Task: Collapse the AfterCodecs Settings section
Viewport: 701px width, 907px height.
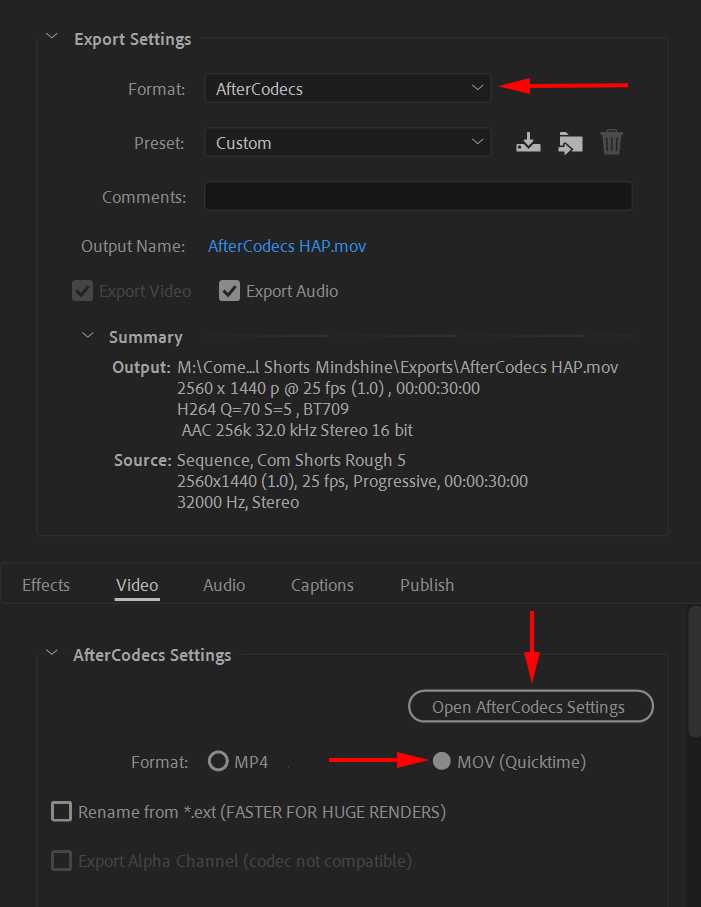Action: pos(51,654)
